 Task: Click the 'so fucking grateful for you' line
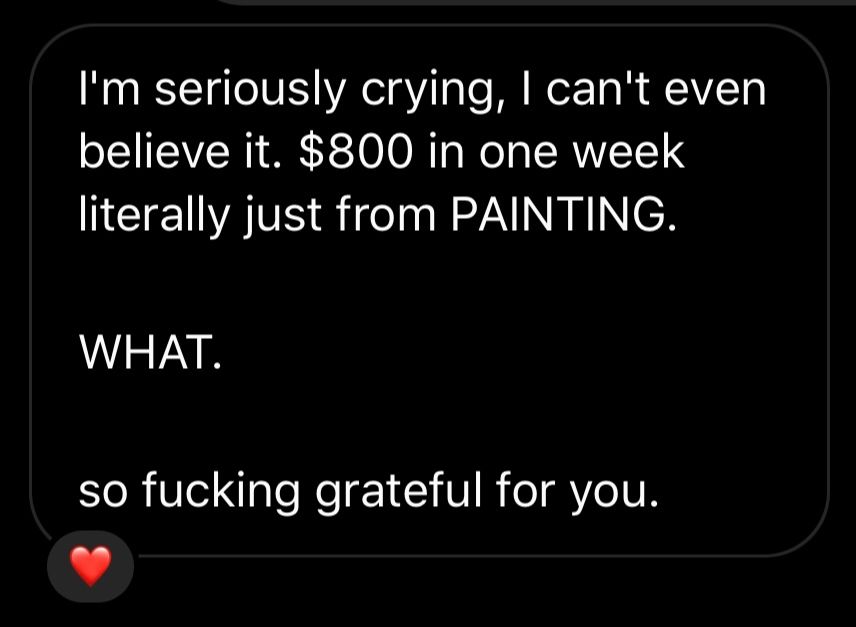369,491
